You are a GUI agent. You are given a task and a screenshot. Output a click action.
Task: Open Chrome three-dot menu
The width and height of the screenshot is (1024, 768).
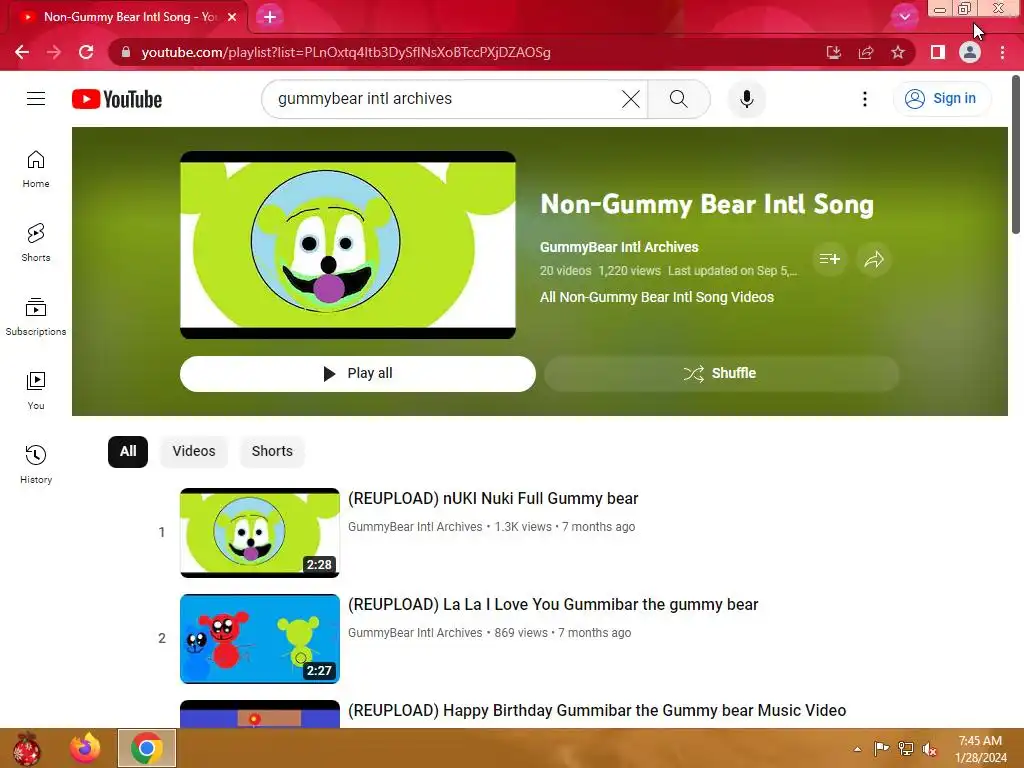point(1002,52)
